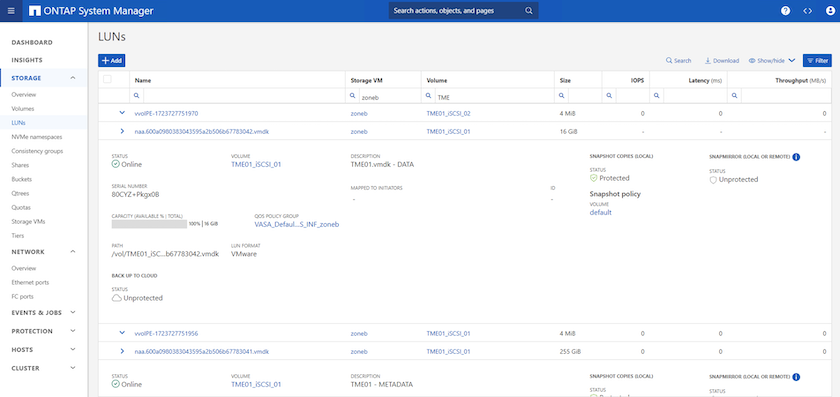Click the IOPS column filter magnifier
The image size is (840, 397).
click(x=609, y=95)
